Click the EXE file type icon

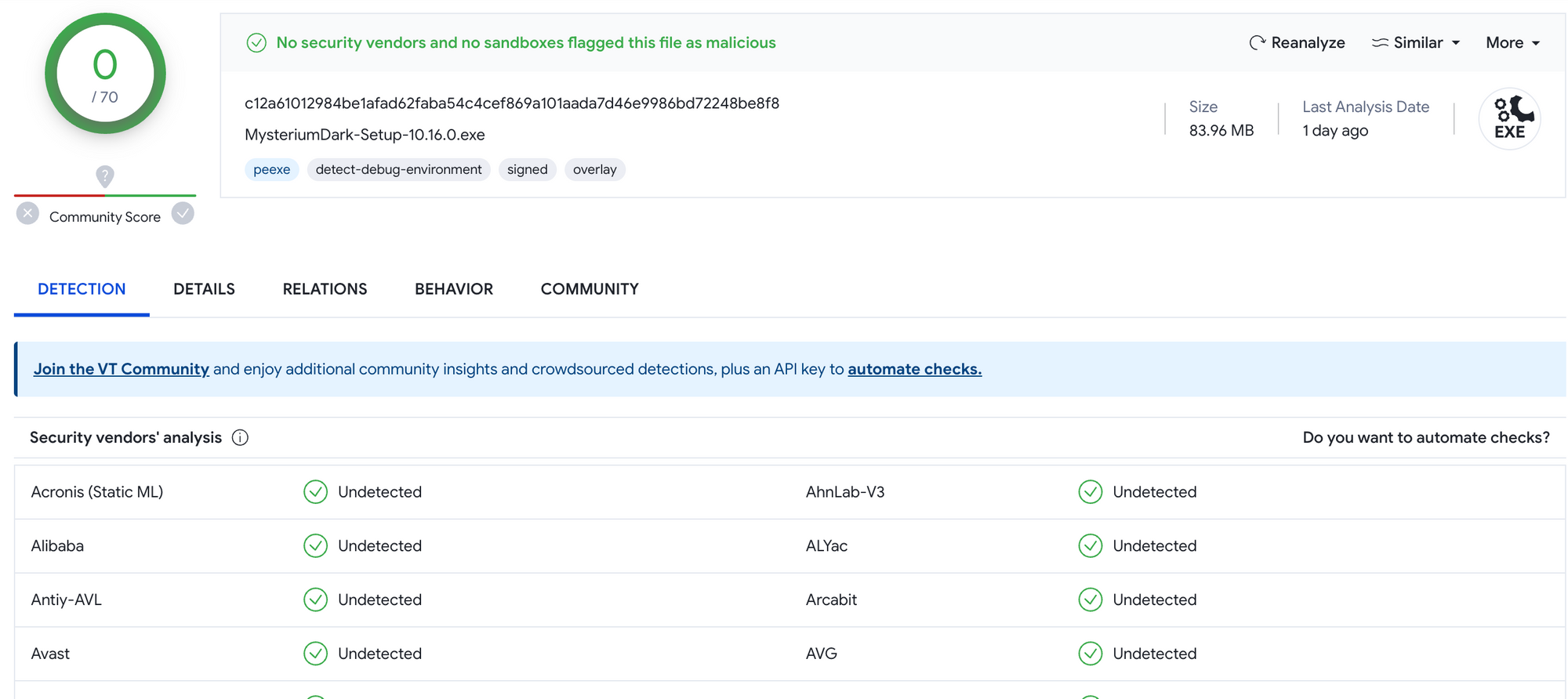click(x=1509, y=118)
